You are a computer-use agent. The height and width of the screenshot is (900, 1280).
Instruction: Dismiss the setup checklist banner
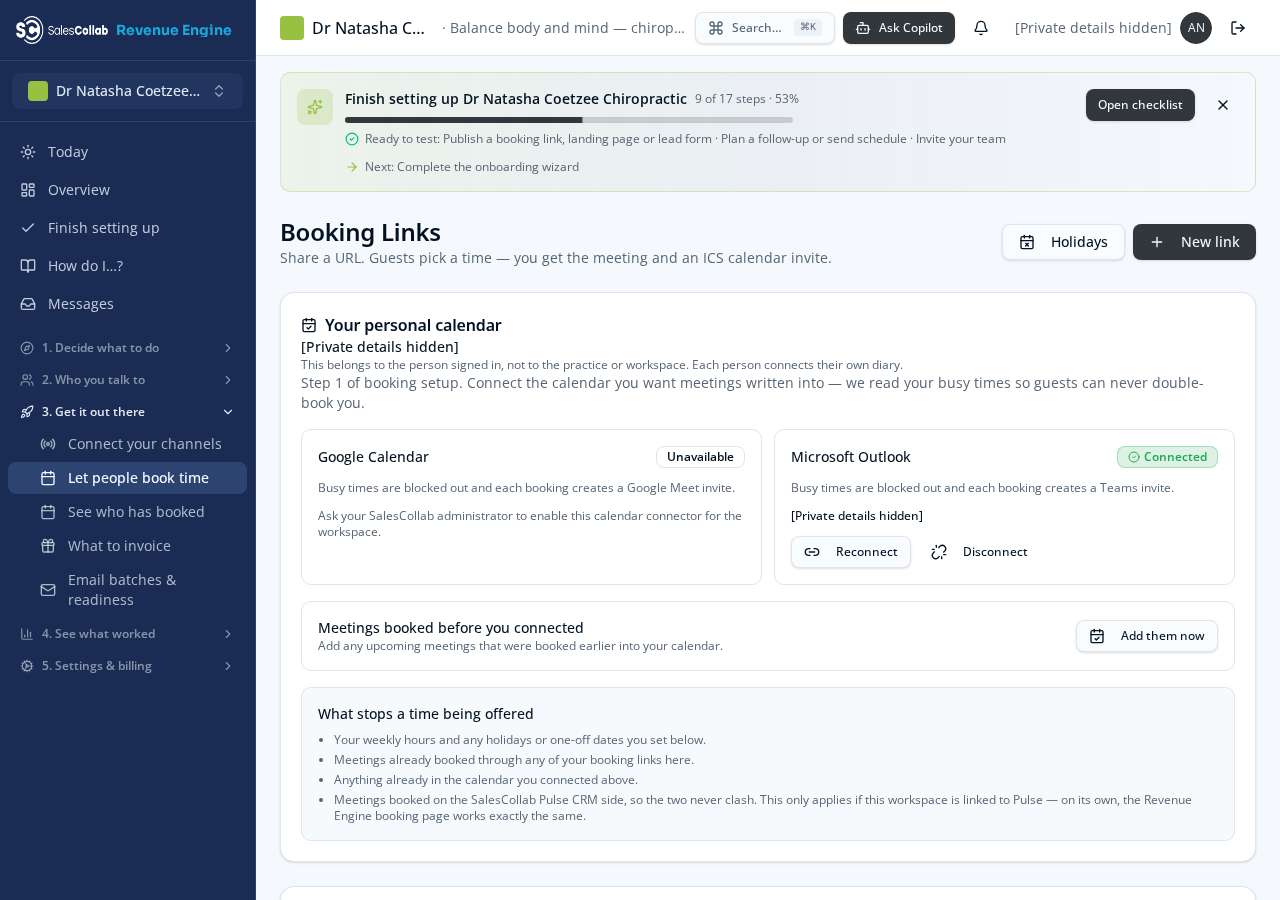pyautogui.click(x=1223, y=105)
